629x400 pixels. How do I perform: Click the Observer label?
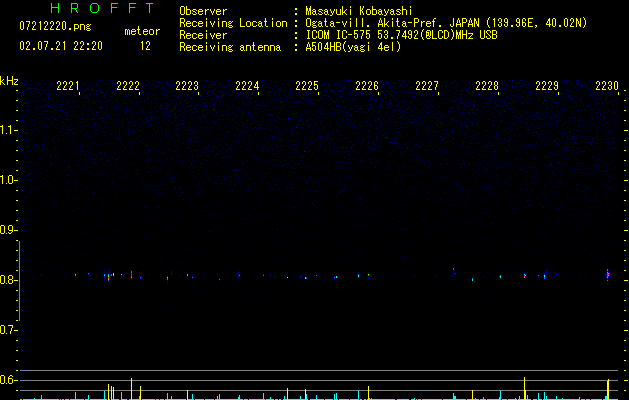[203, 11]
